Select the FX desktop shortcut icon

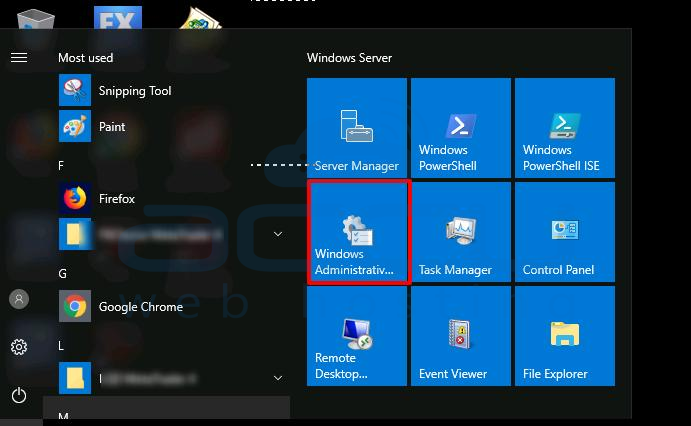point(118,18)
